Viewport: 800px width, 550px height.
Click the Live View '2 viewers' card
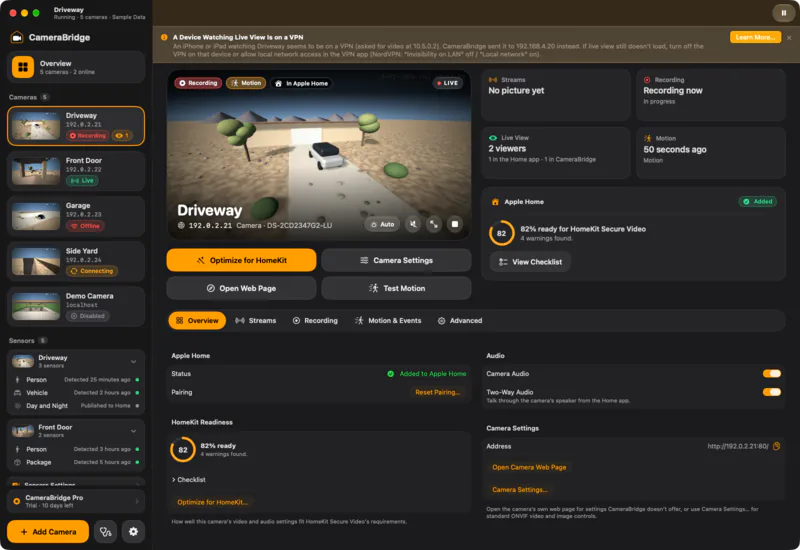click(556, 153)
